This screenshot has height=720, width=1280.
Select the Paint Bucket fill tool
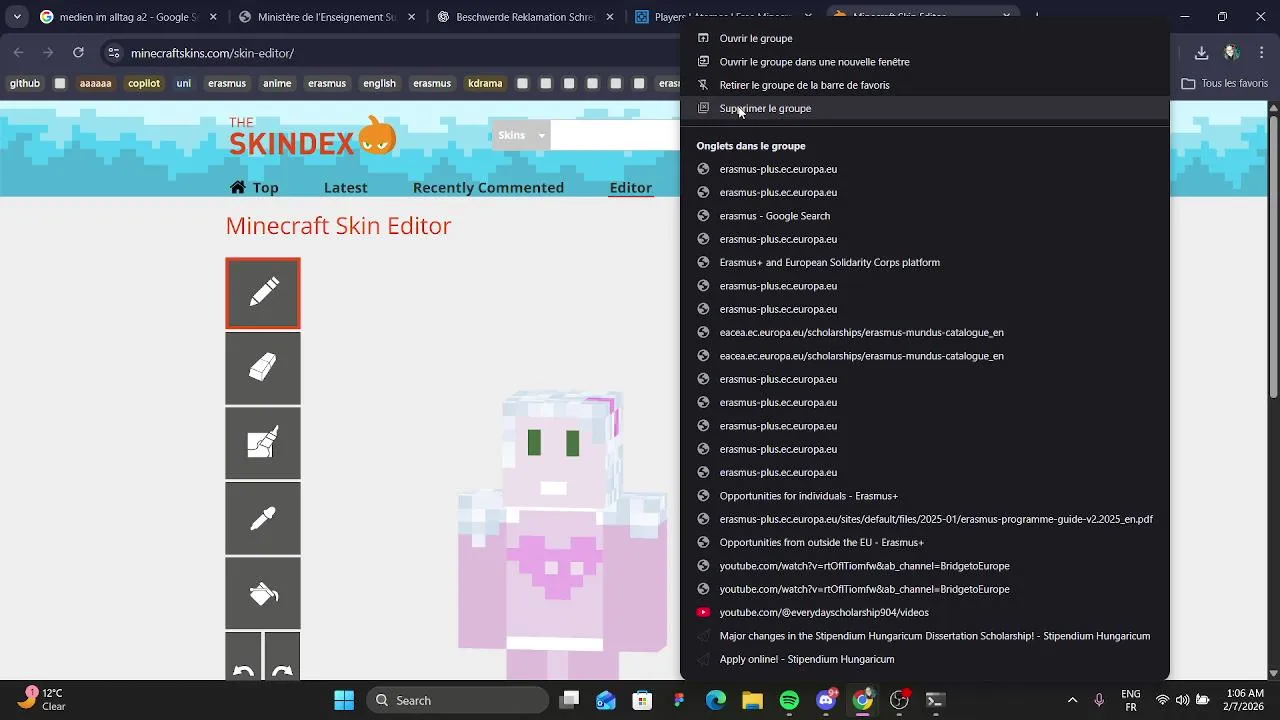tap(263, 594)
